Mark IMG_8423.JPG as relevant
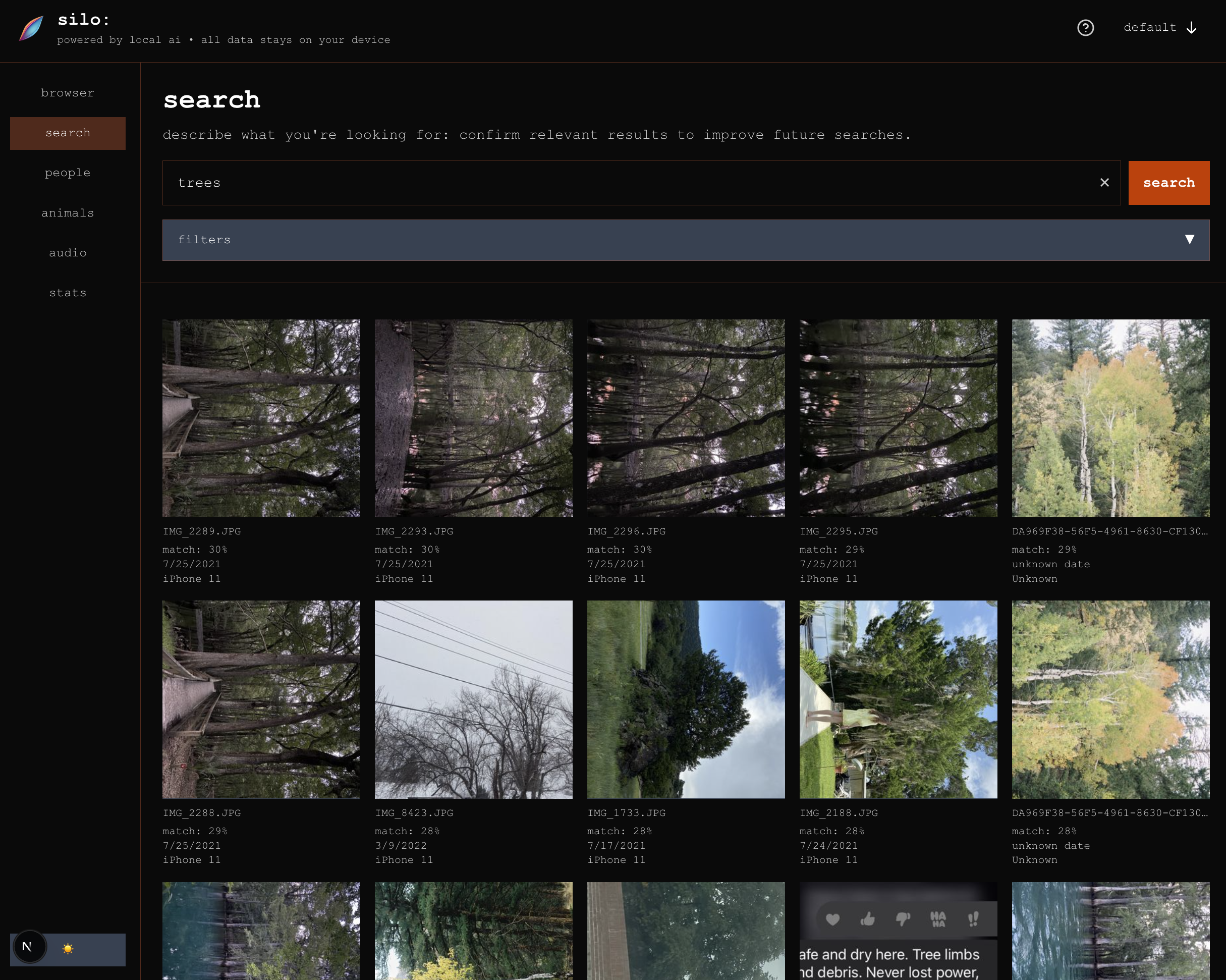 tap(473, 699)
